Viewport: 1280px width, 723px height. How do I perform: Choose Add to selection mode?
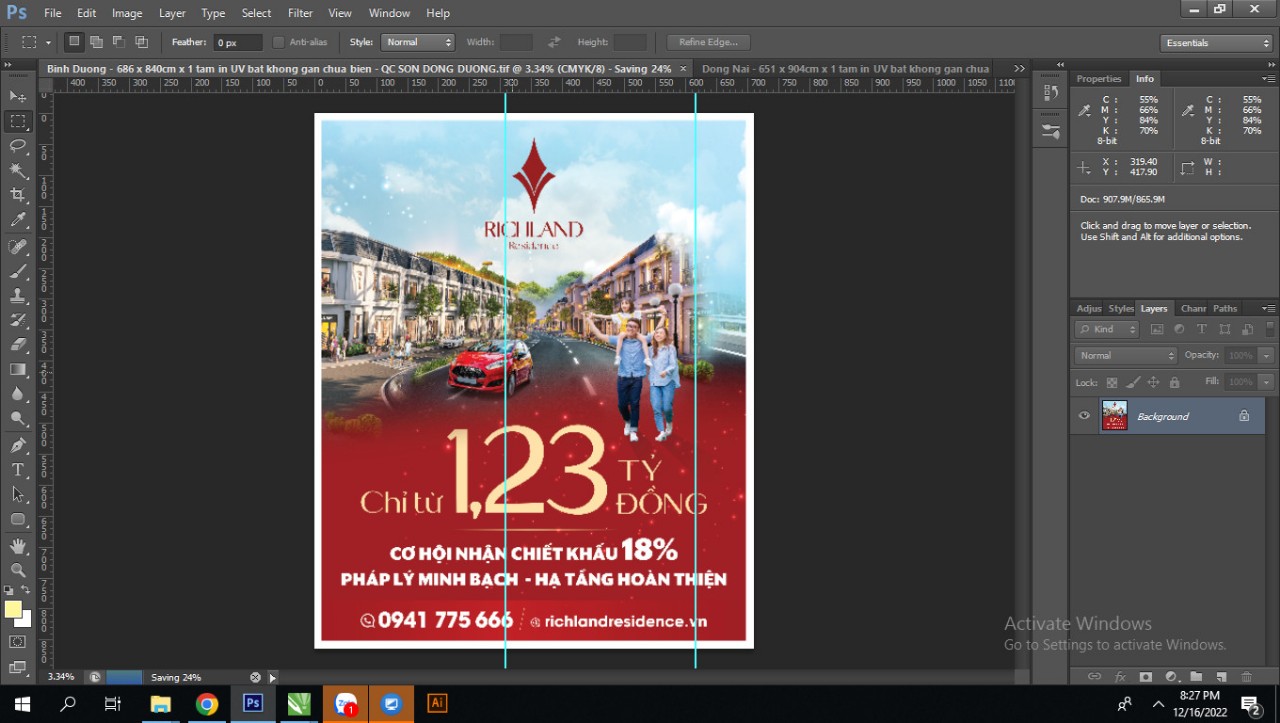(96, 42)
